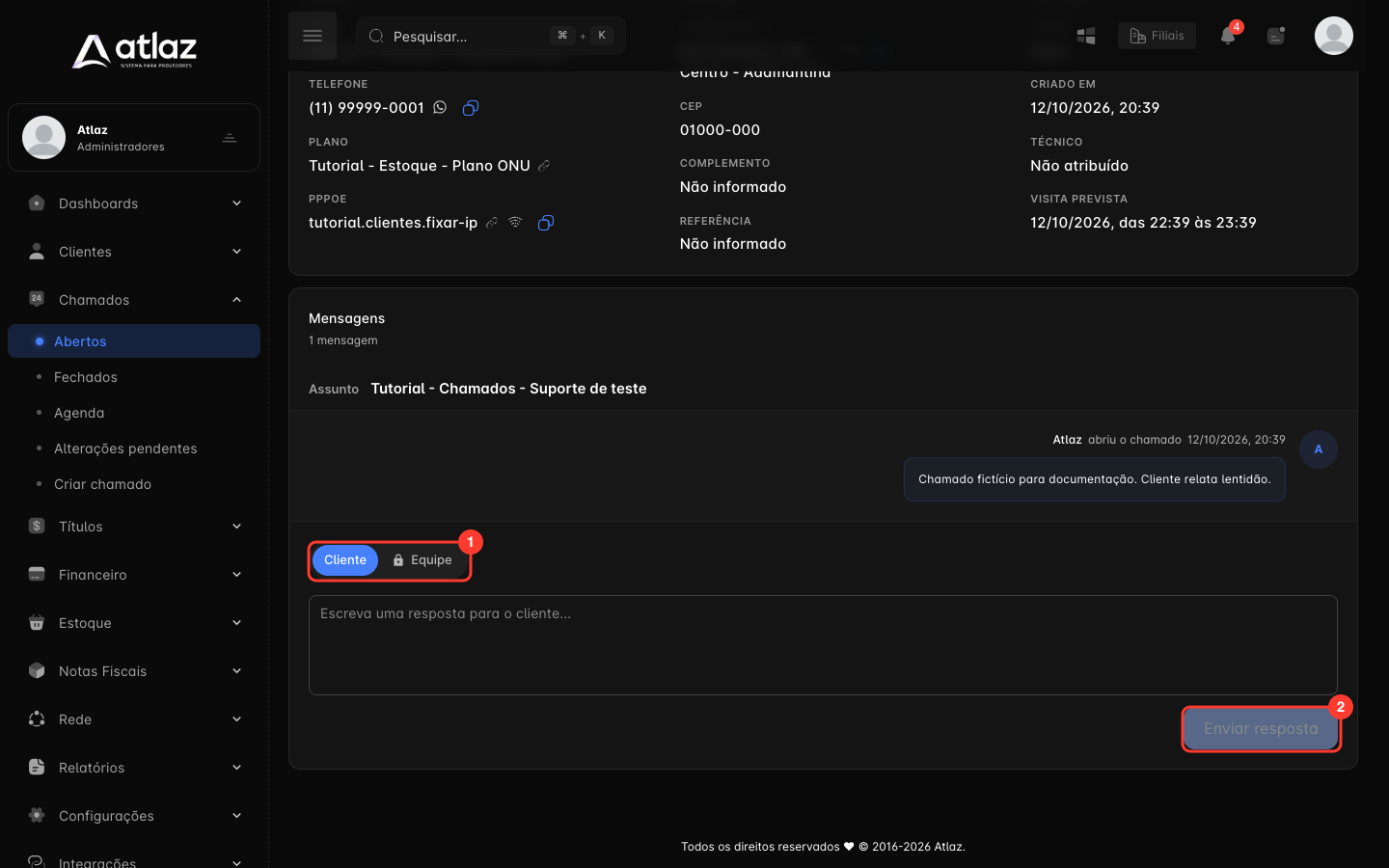Check PPPoE connection with wifi icon
Image resolution: width=1389 pixels, height=868 pixels.
pyautogui.click(x=515, y=222)
